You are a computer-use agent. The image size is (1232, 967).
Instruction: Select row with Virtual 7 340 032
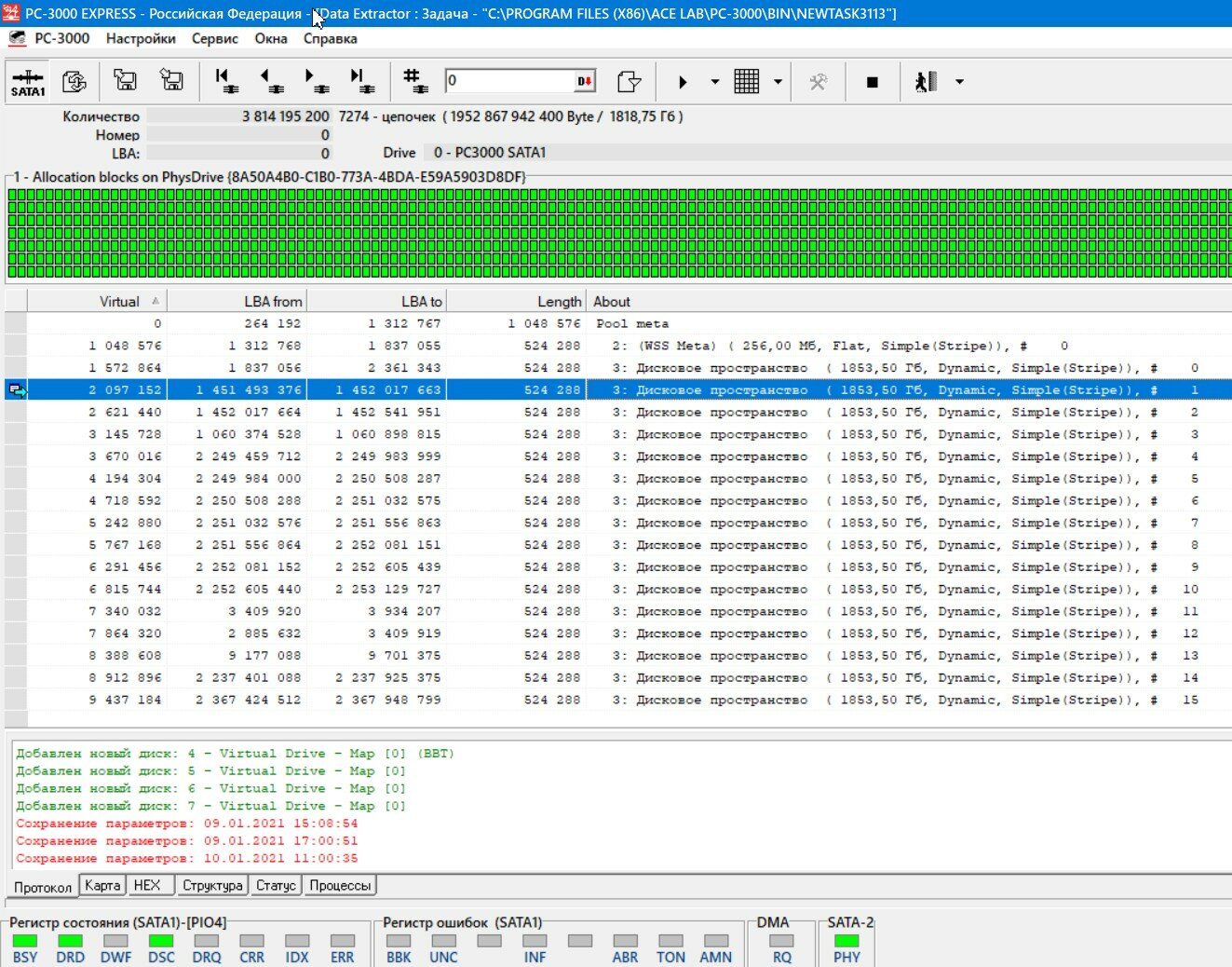[618, 611]
